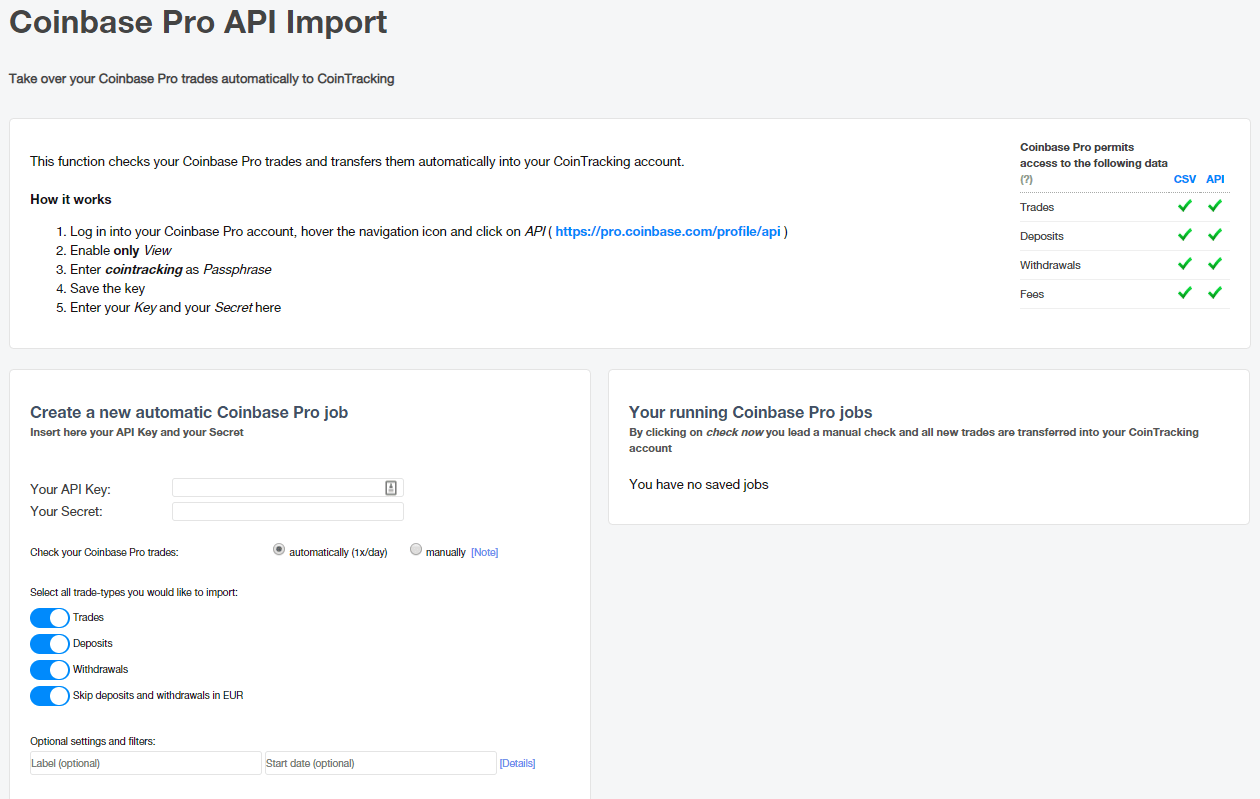Click the 'Coinbase Pro API Import' heading

coord(198,22)
